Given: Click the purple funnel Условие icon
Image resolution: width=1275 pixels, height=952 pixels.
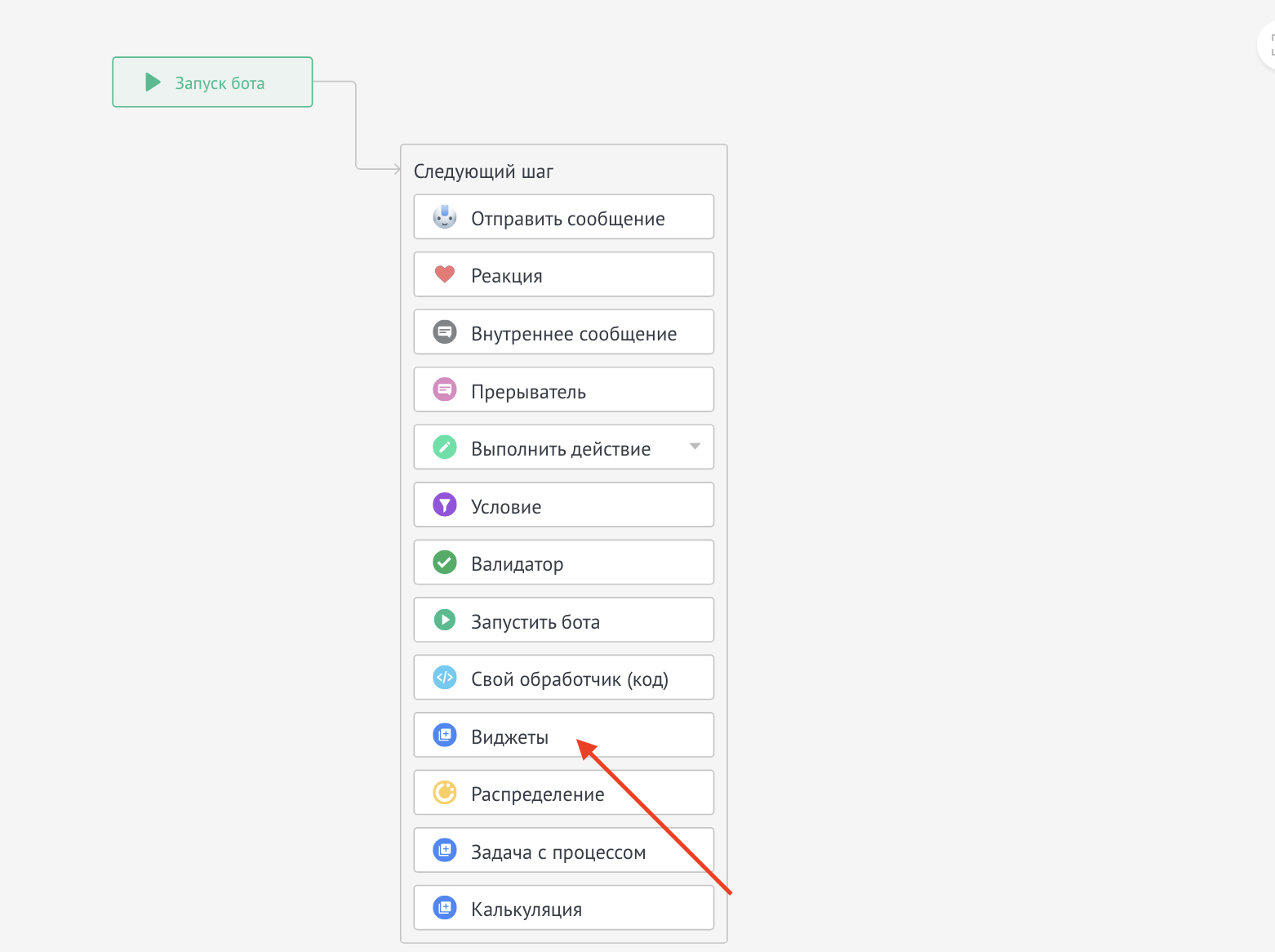Looking at the screenshot, I should [445, 505].
